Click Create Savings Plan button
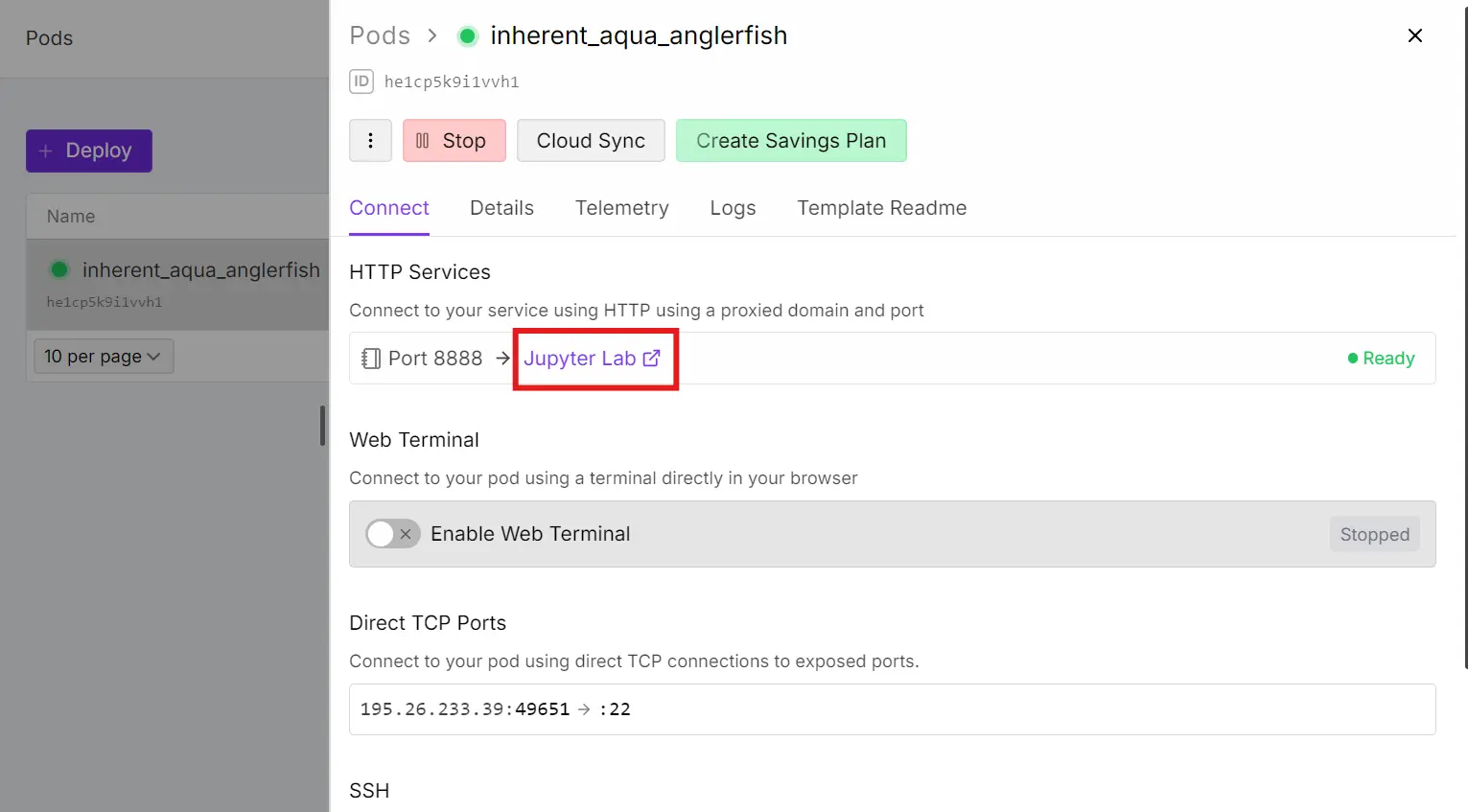1468x812 pixels. (791, 141)
